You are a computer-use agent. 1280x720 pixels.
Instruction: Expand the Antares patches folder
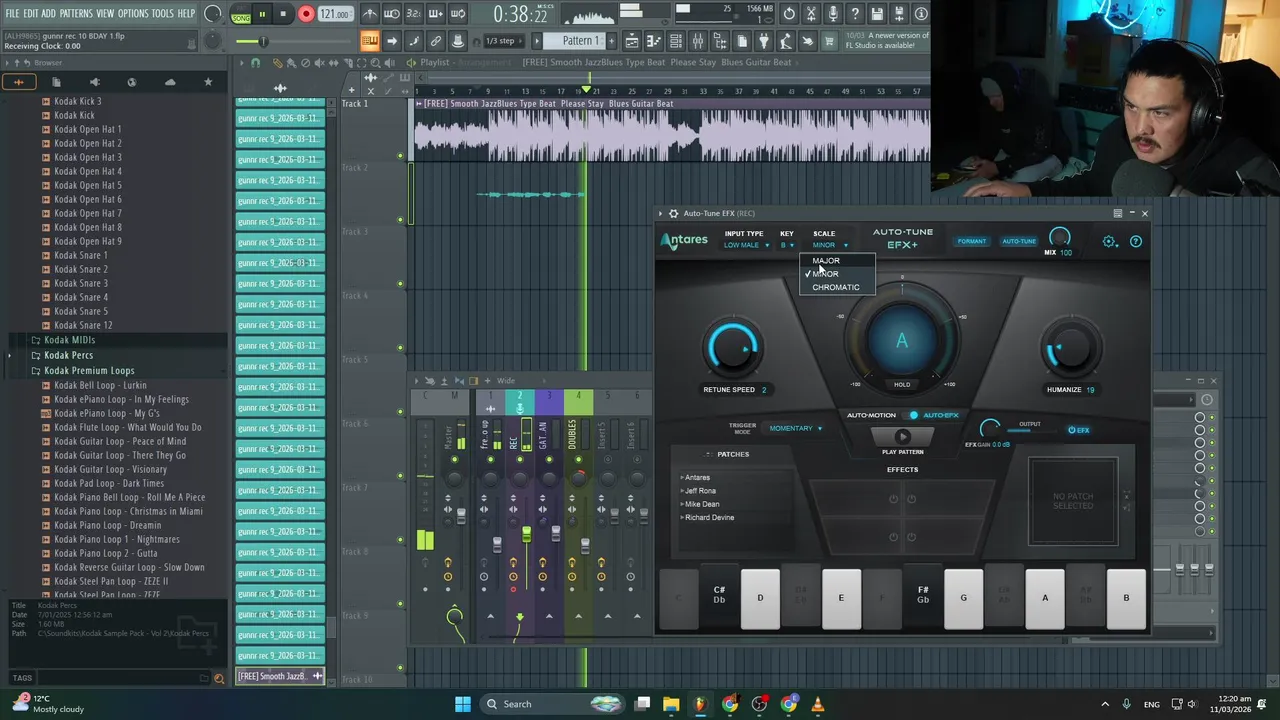pos(696,477)
